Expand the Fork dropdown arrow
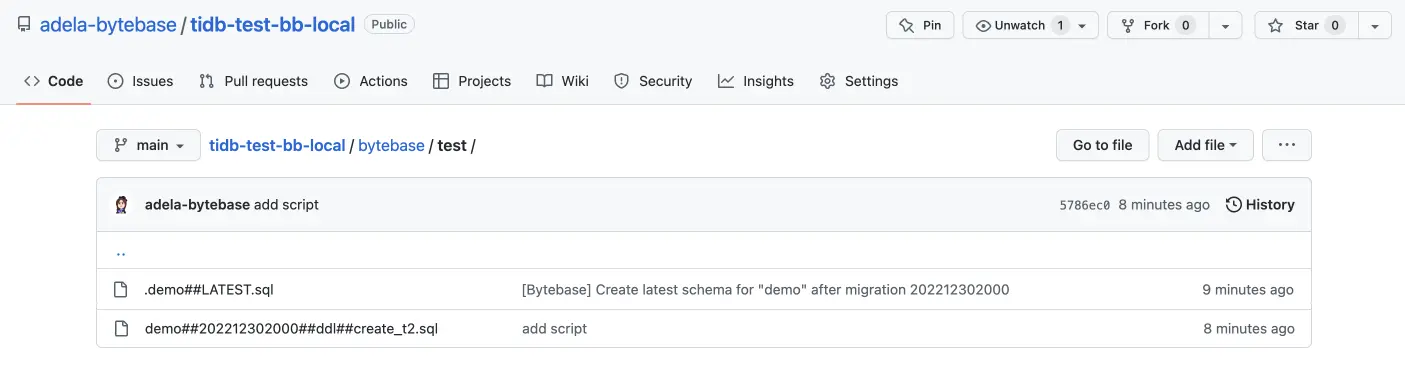The height and width of the screenshot is (389, 1405). pos(1225,26)
